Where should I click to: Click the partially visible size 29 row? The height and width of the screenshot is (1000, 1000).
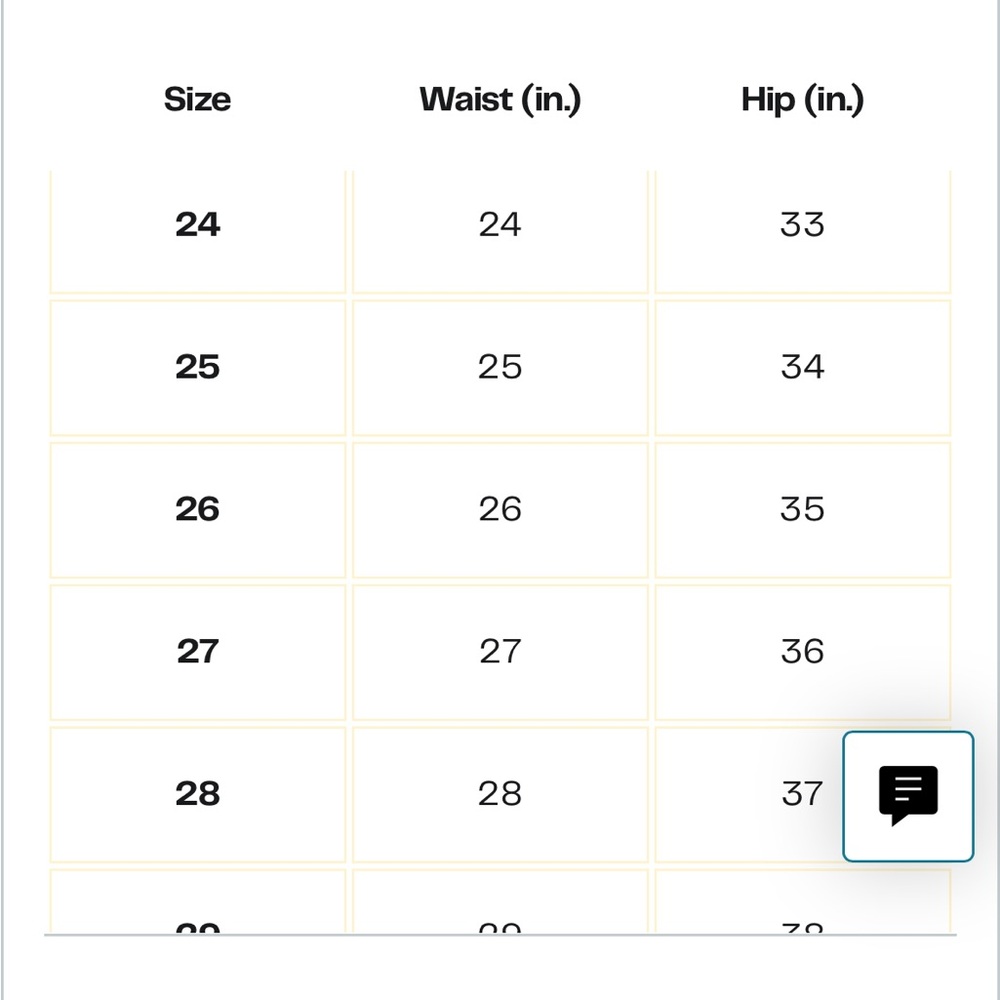[x=500, y=902]
